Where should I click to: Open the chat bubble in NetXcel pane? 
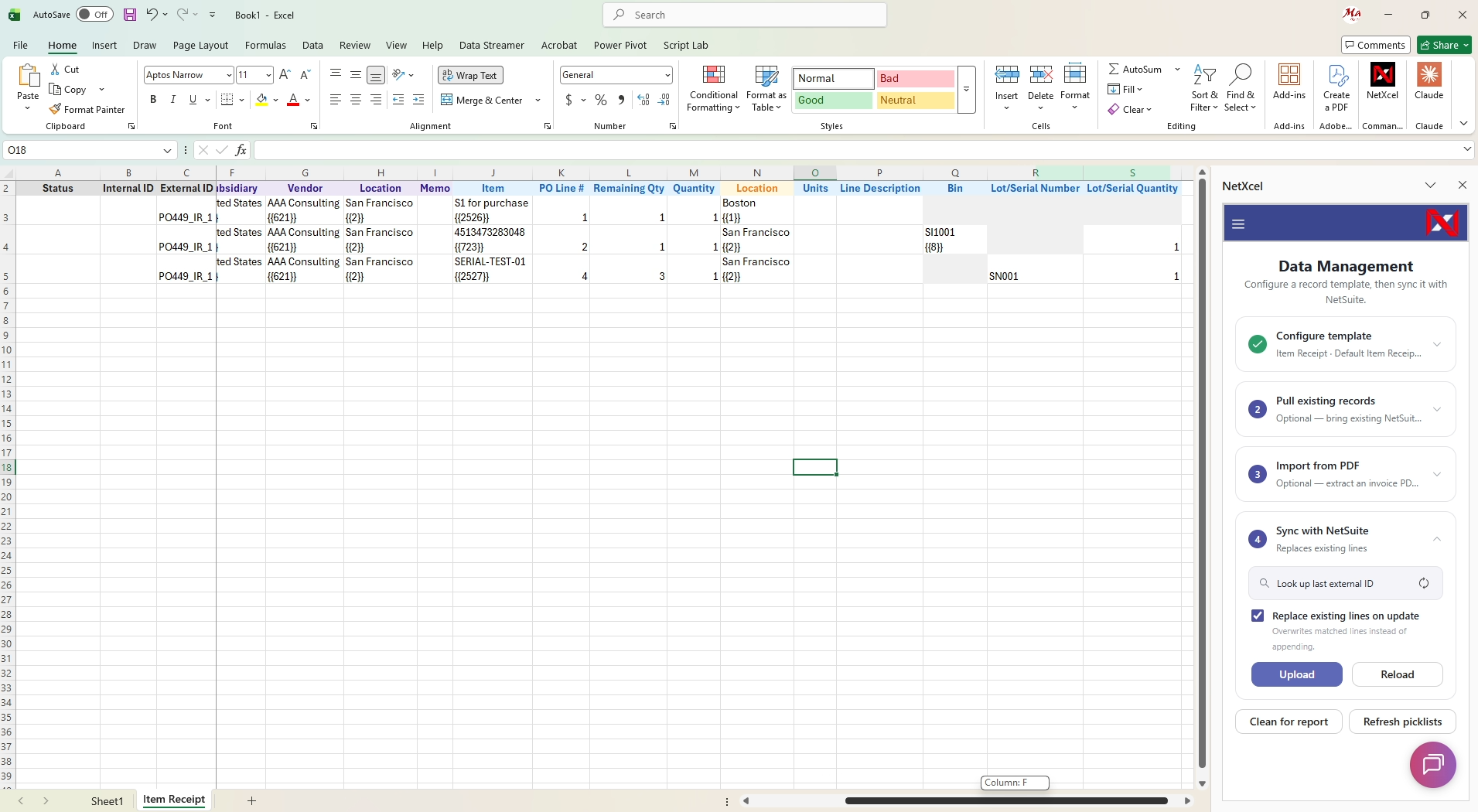click(1433, 765)
